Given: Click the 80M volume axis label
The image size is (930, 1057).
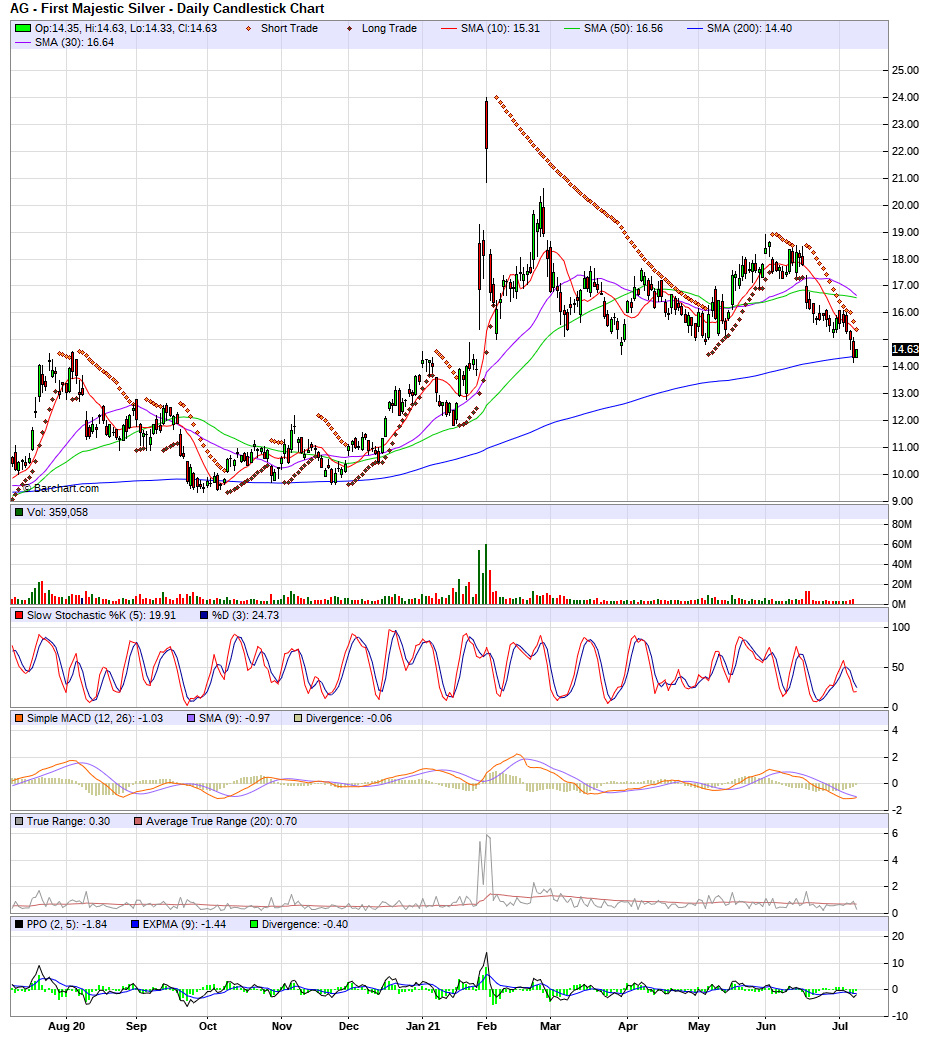Looking at the screenshot, I should coord(902,524).
